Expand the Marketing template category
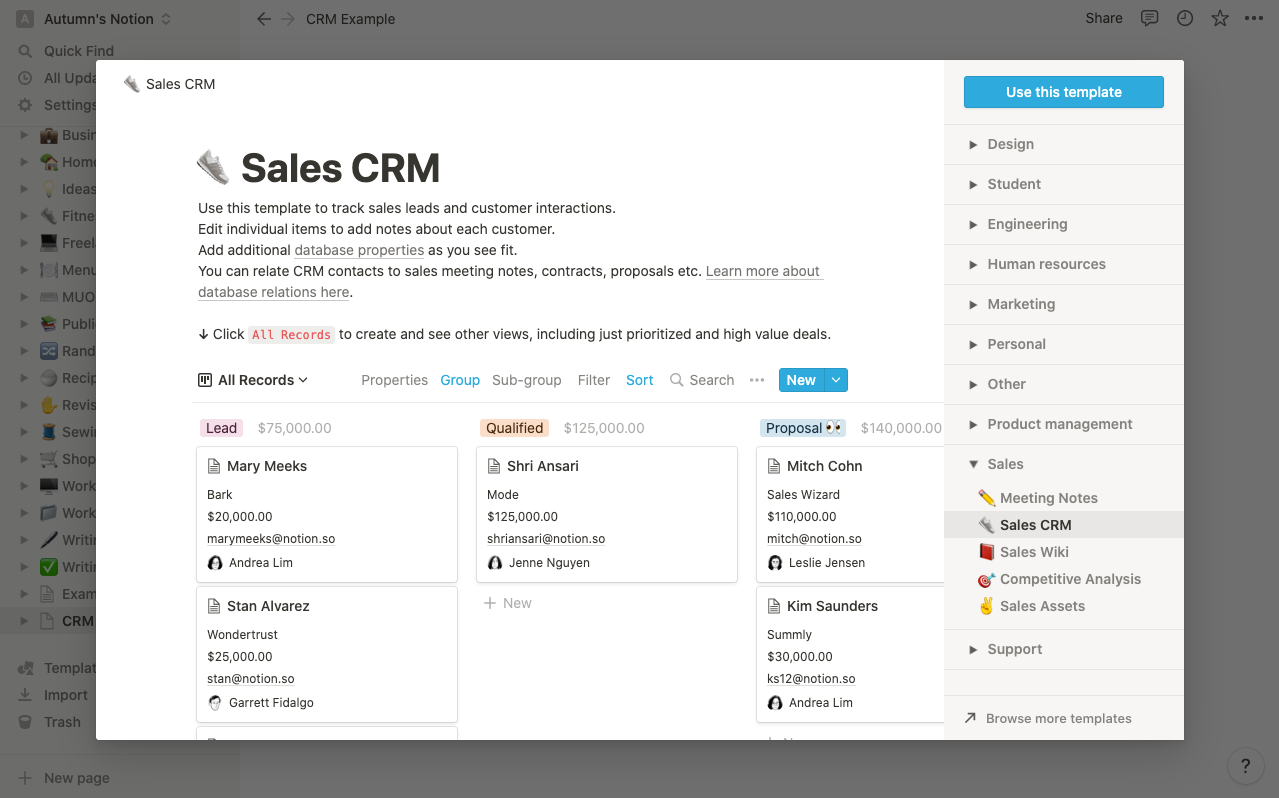The image size is (1279, 798). pyautogui.click(x=973, y=304)
